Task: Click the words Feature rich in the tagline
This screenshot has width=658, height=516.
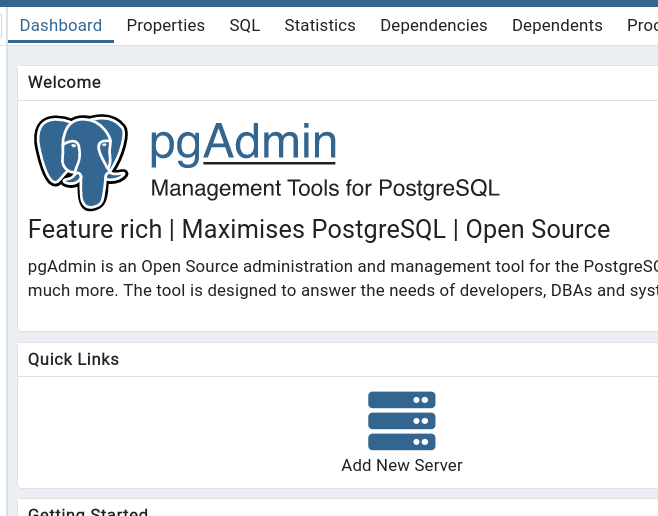Action: (x=94, y=229)
